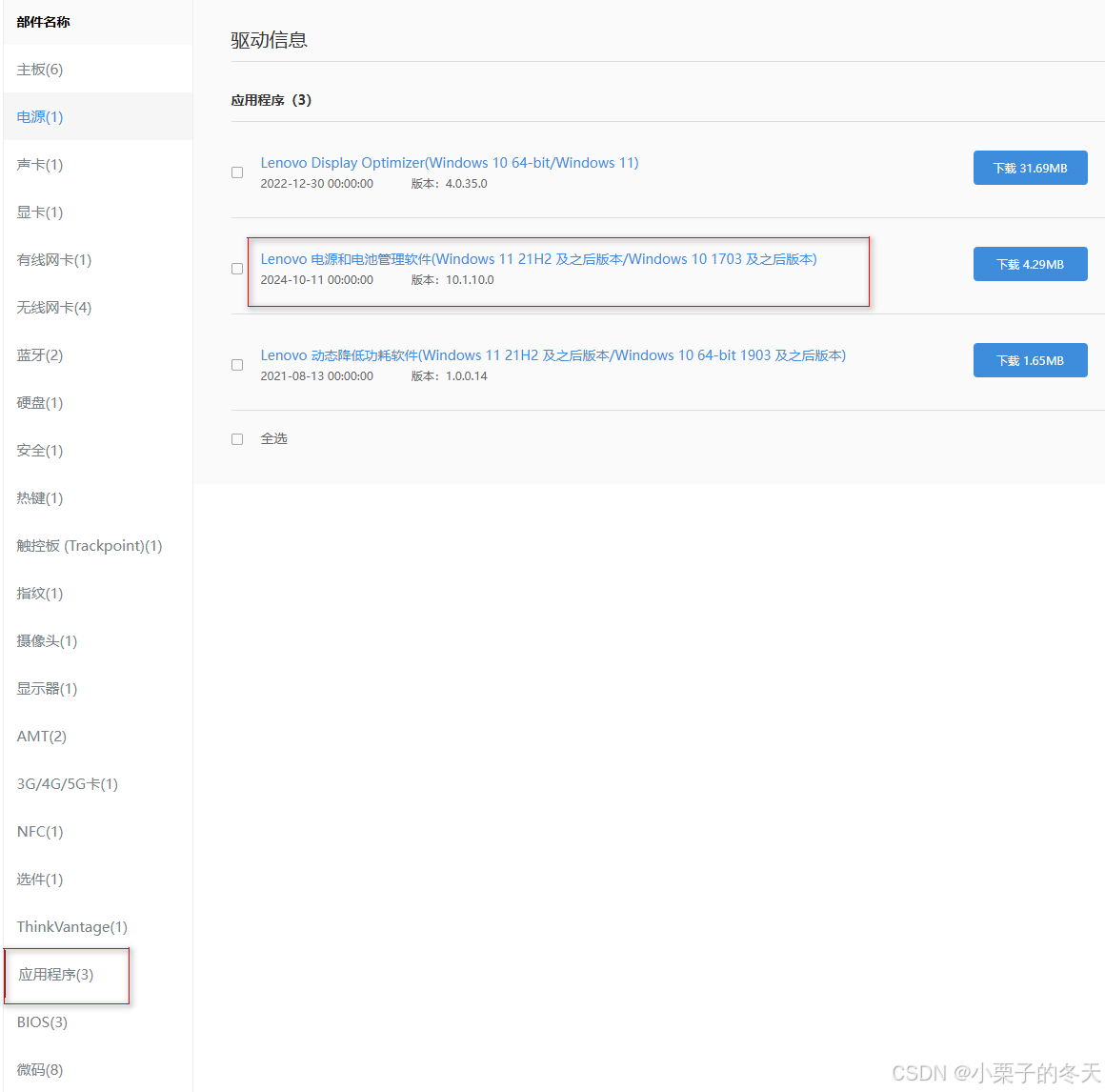Select 3G/4G/5G卡(1) category
Viewport: 1105px width, 1092px height.
click(x=68, y=783)
